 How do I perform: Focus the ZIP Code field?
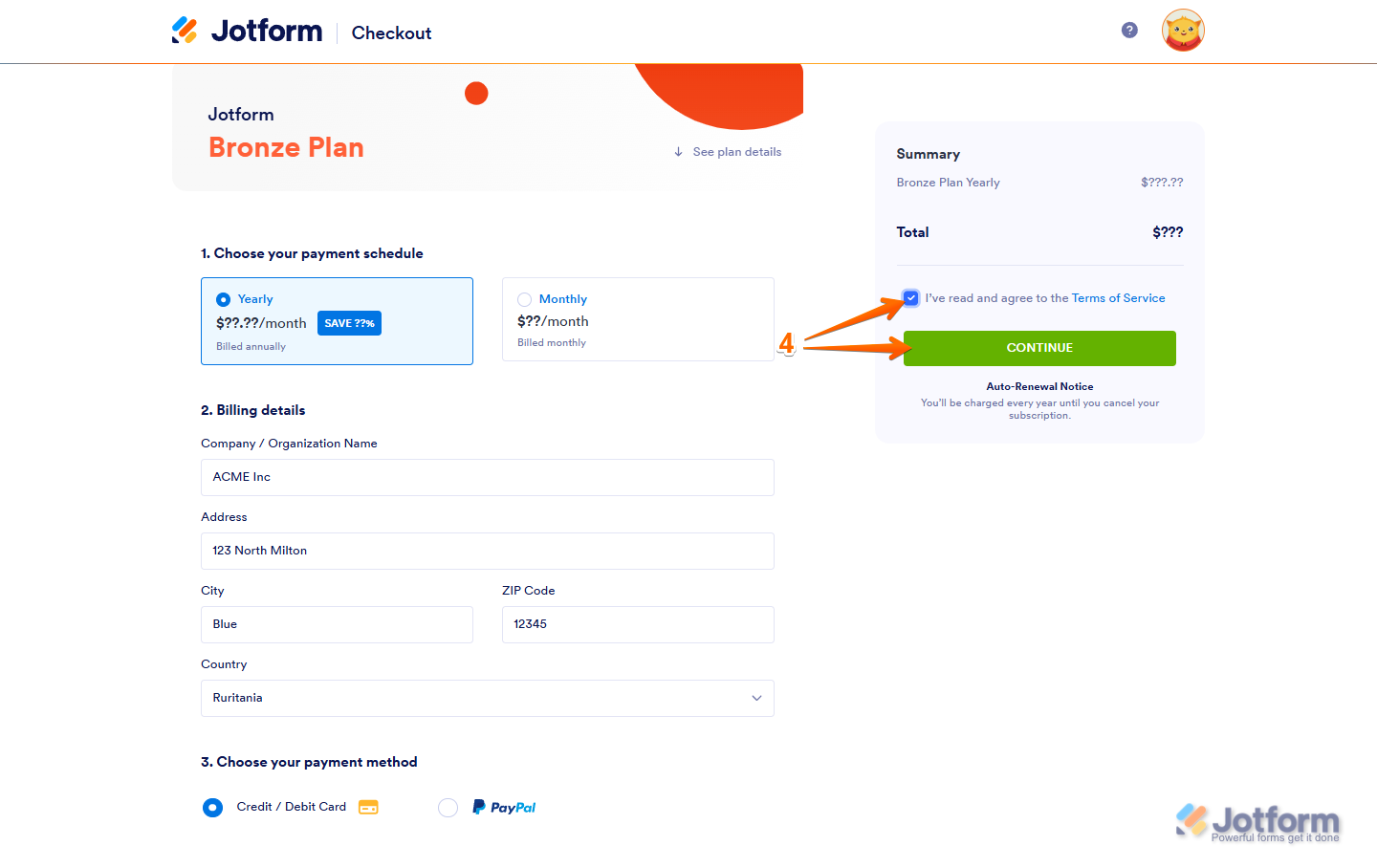tap(638, 624)
